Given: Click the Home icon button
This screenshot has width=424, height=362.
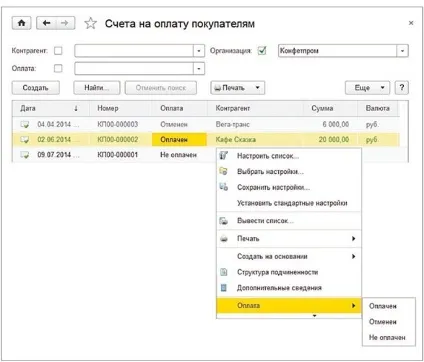Looking at the screenshot, I should tap(22, 23).
